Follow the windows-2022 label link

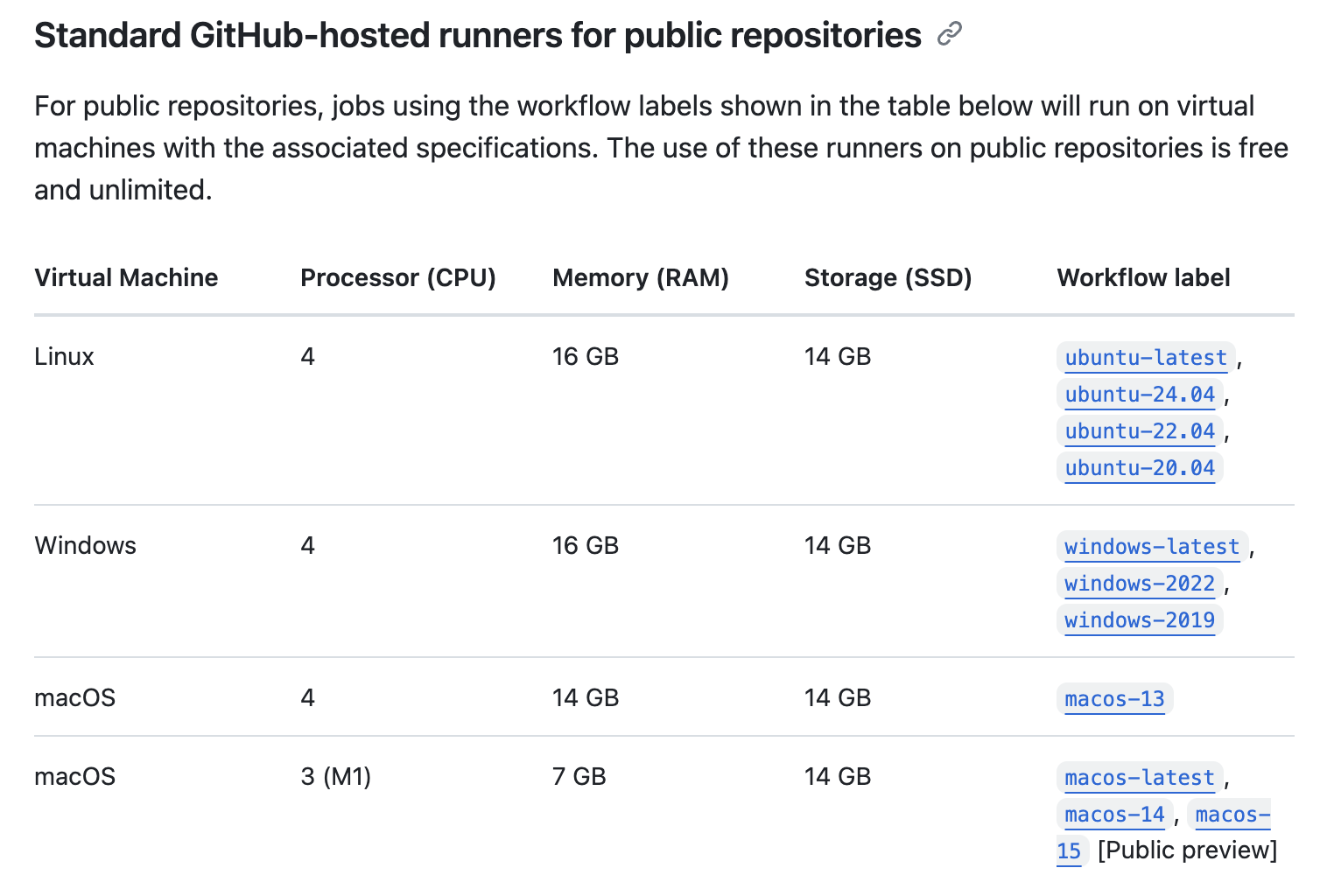1140,583
